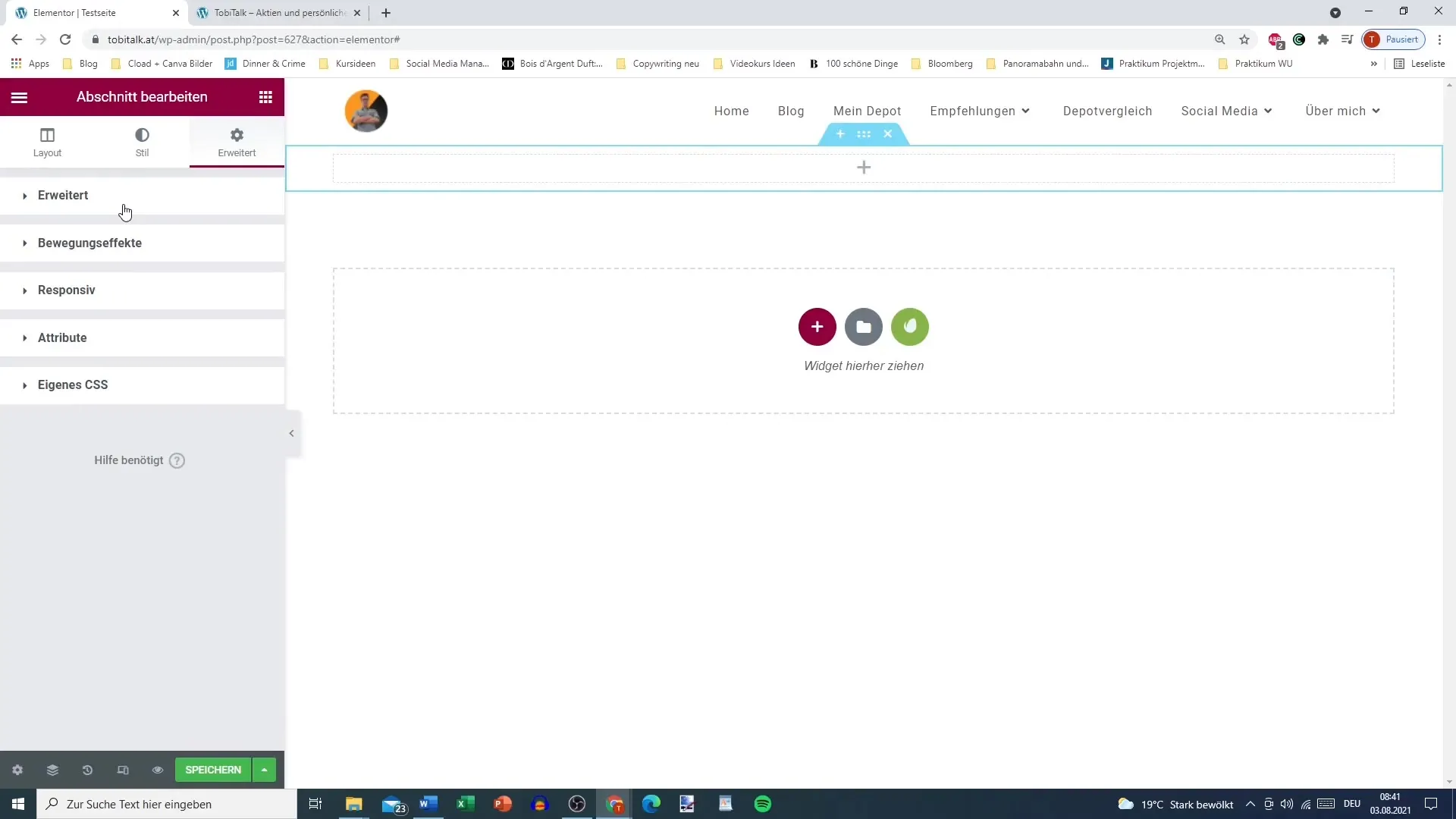This screenshot has height=819, width=1456.
Task: Open the Blog bookmark folder
Action: pyautogui.click(x=80, y=64)
